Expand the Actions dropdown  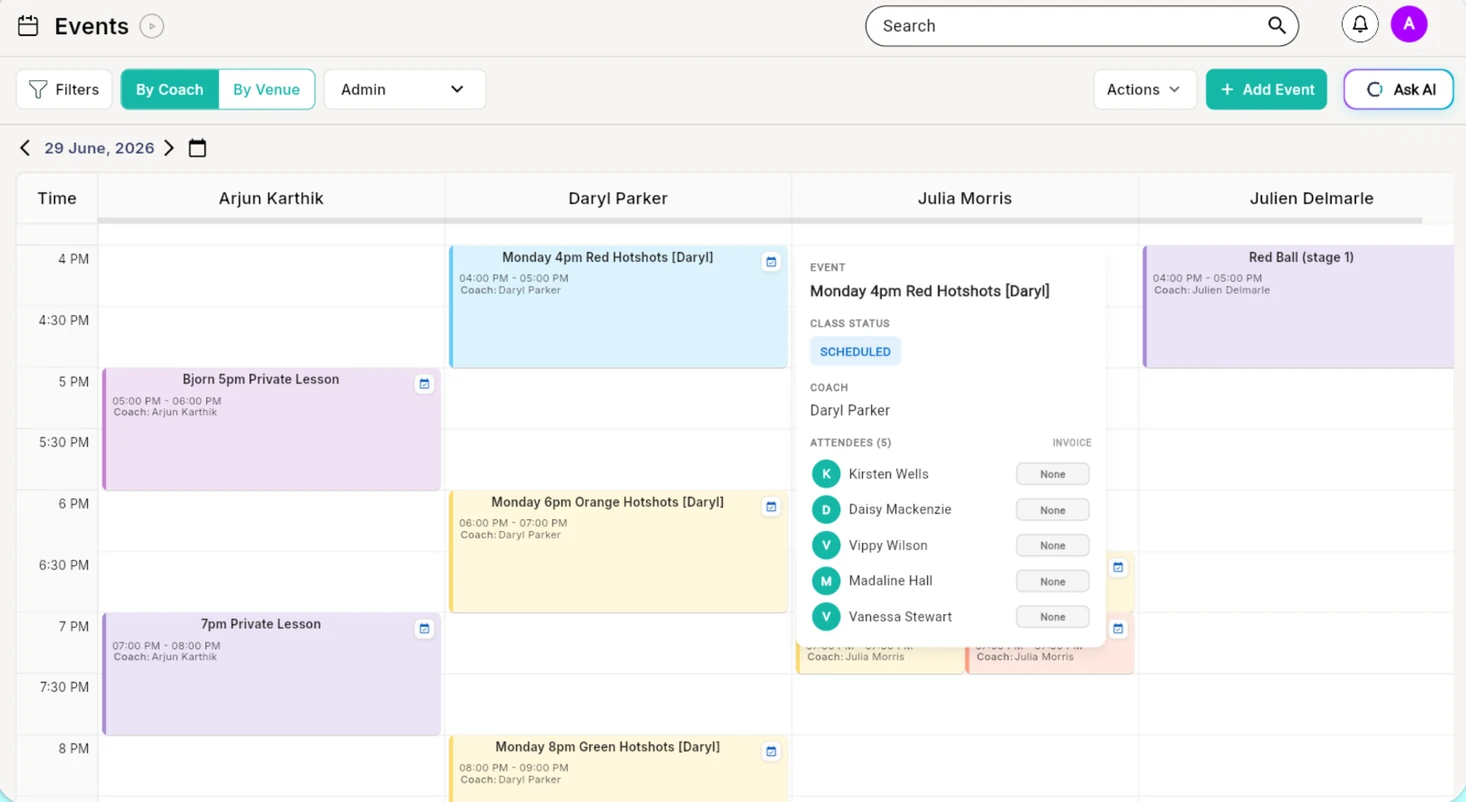(1145, 90)
